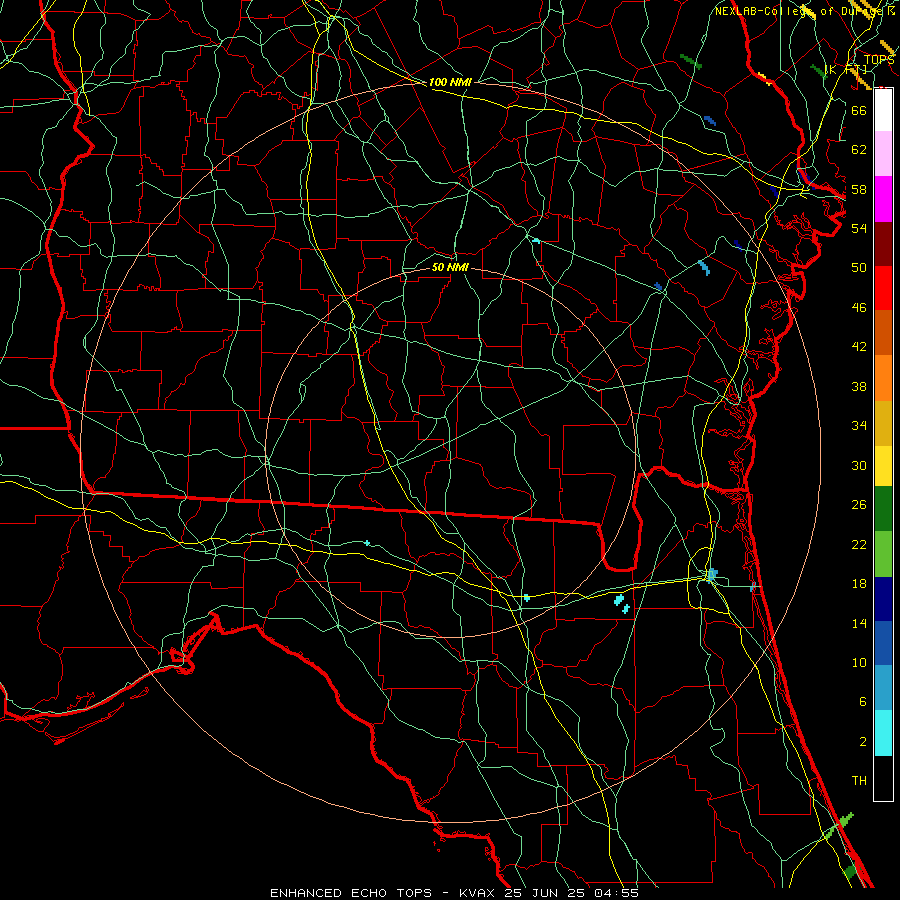900x900 pixels.
Task: Click the light green echo at the southeast coast
Action: click(x=840, y=825)
